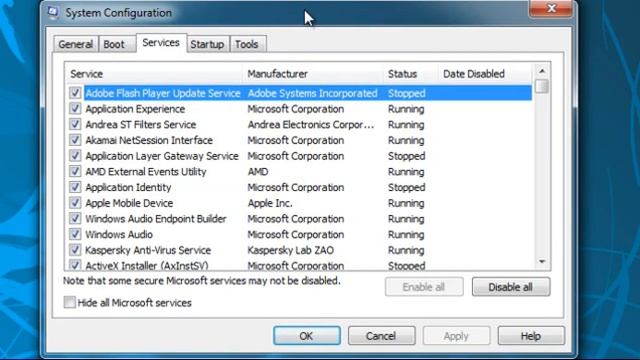This screenshot has width=640, height=360.
Task: Click the Cancel button
Action: [381, 336]
